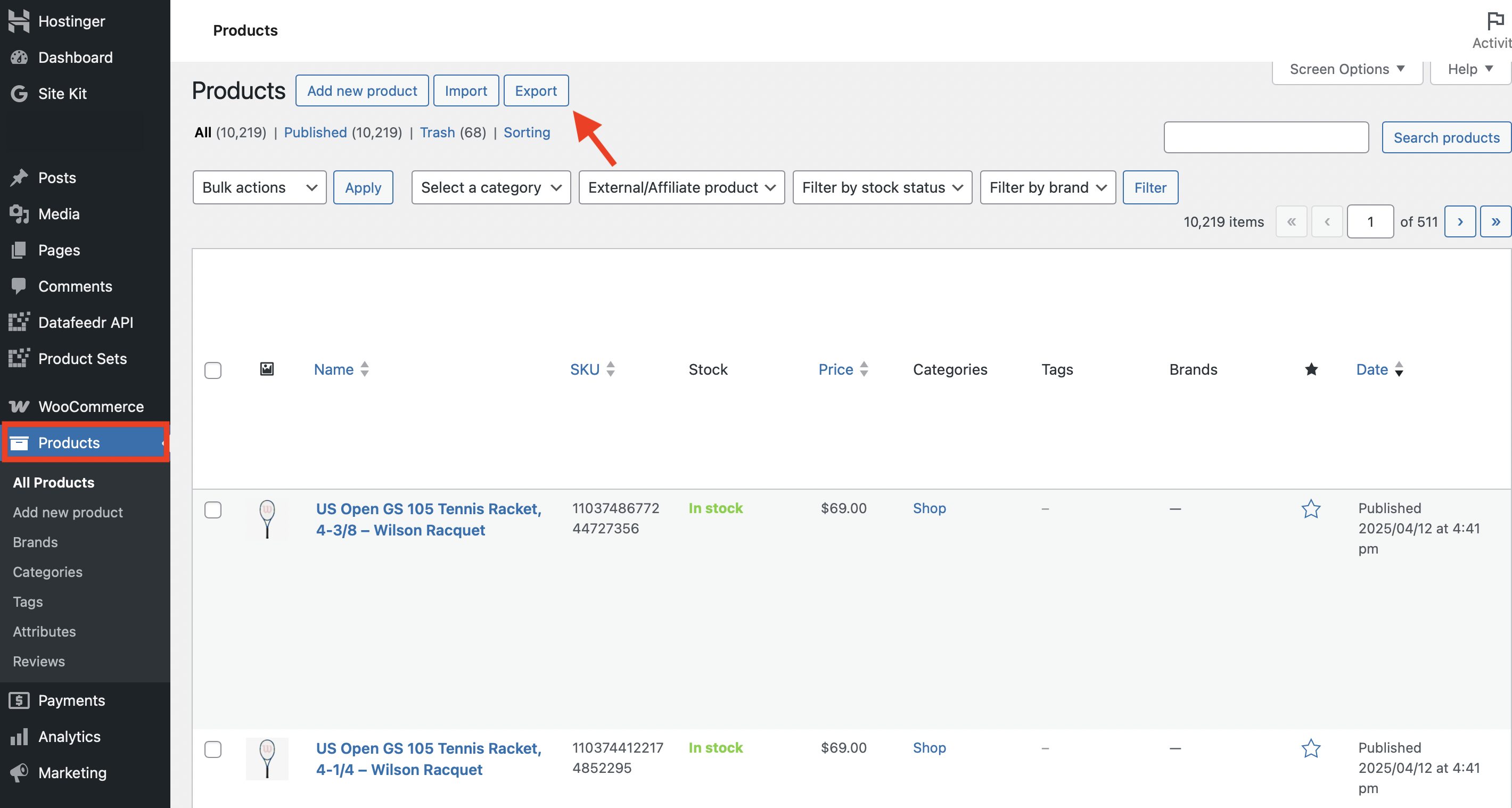This screenshot has width=1512, height=808.
Task: Click the Marketing megaphone icon
Action: [19, 772]
